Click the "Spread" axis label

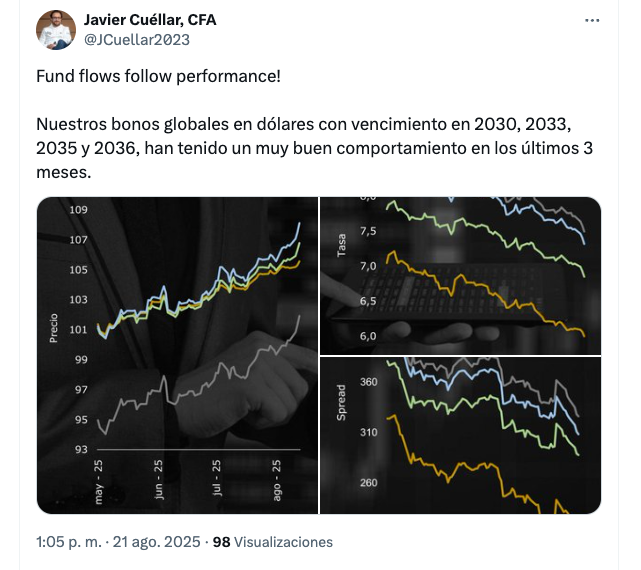point(342,400)
